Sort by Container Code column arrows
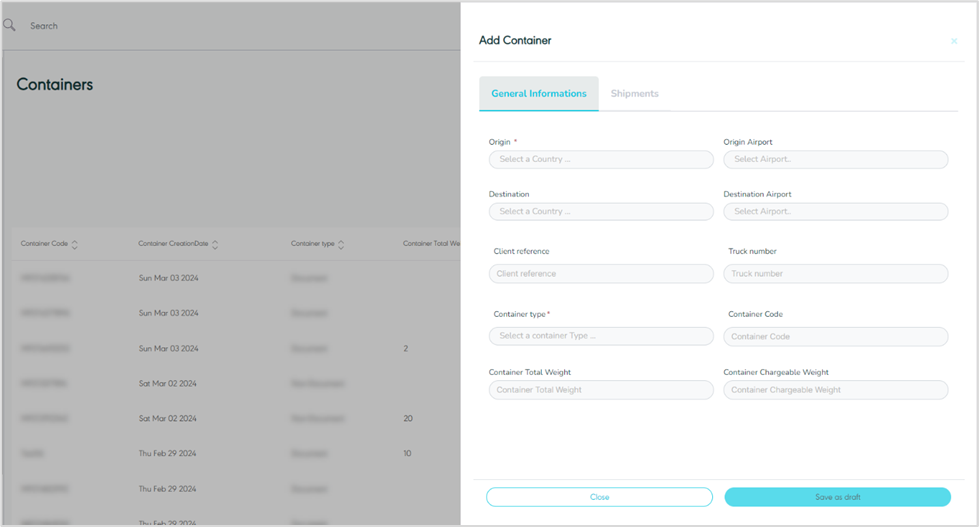Viewport: 979px width, 527px height. [x=75, y=244]
